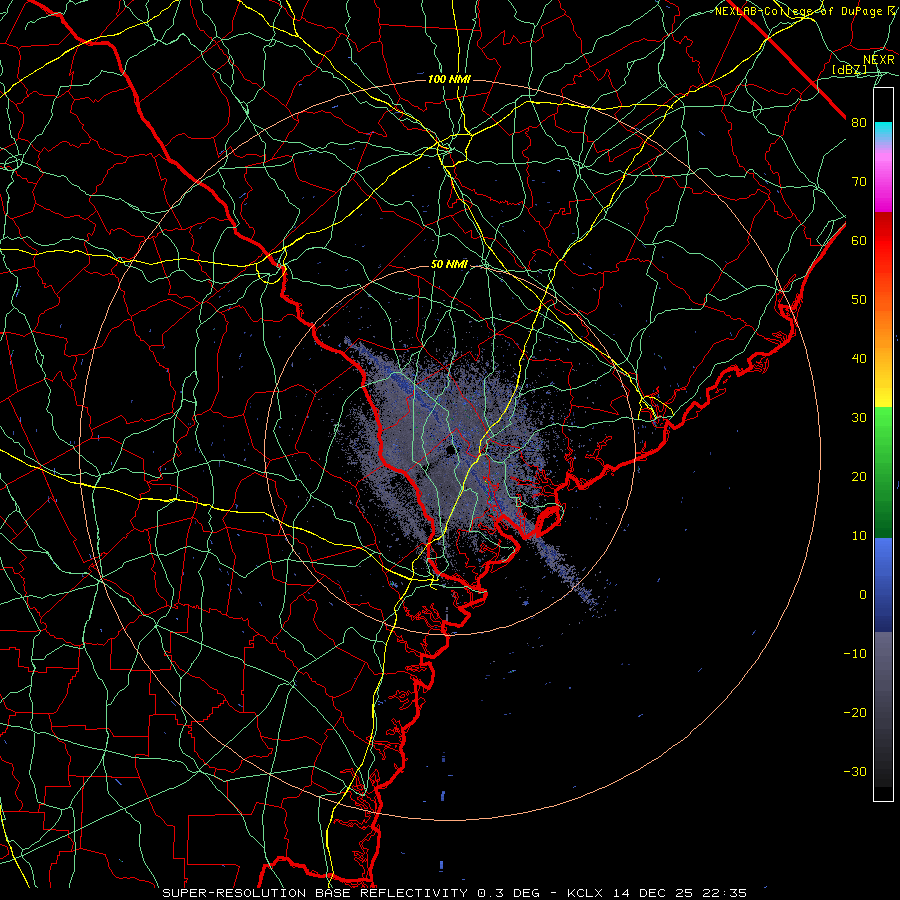Image resolution: width=900 pixels, height=900 pixels.
Task: Click the red segment of the reflectivity color bar
Action: pos(883,241)
